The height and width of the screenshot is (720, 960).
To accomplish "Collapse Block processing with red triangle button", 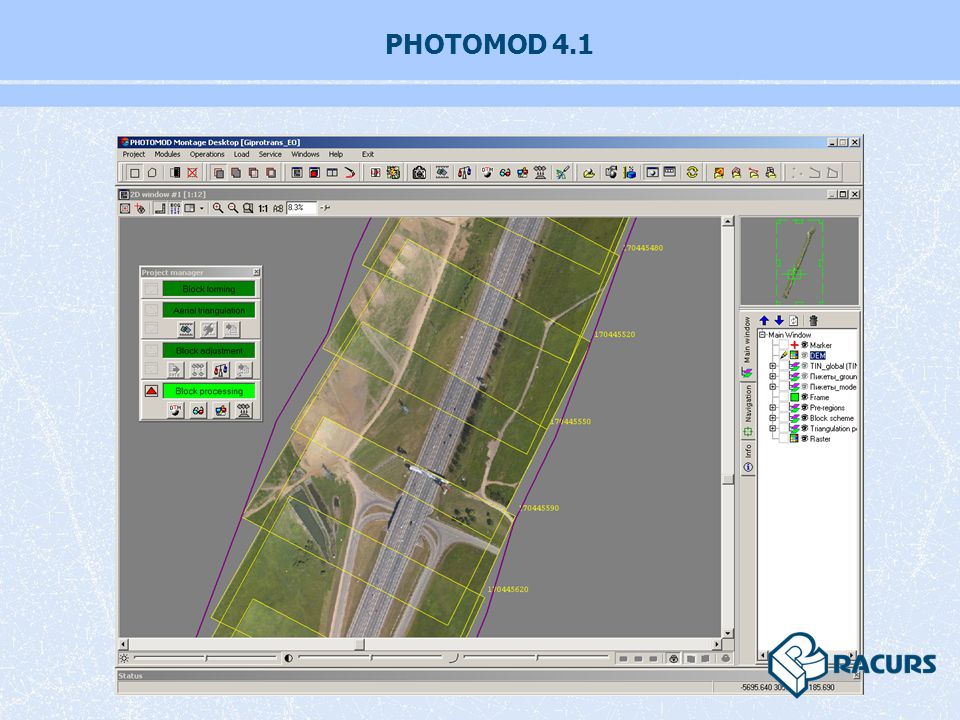I will [x=151, y=391].
